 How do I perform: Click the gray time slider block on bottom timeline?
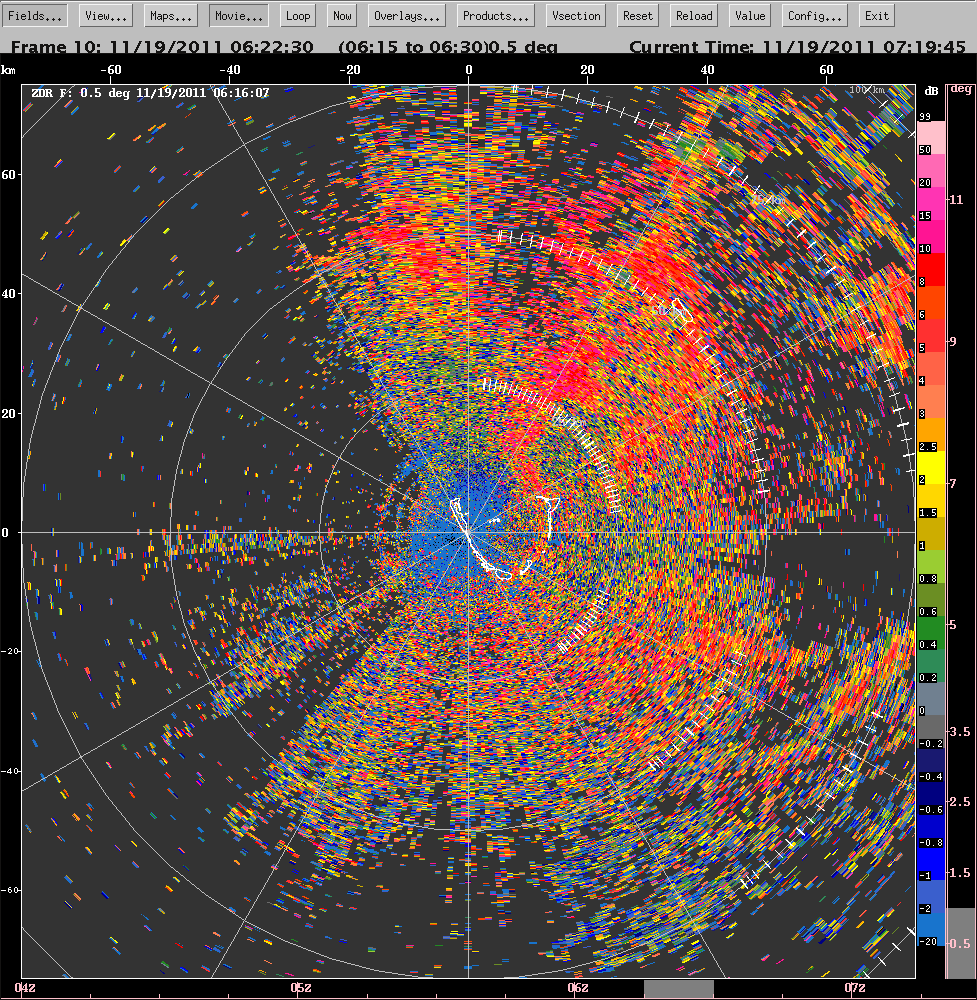[679, 989]
